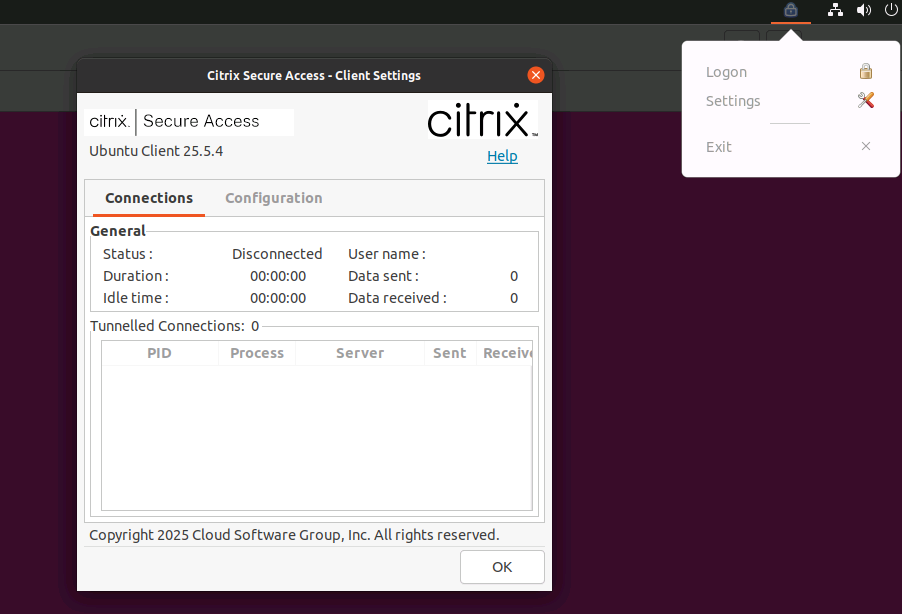
Task: Click the padlock icon beside Logon
Action: tap(866, 71)
